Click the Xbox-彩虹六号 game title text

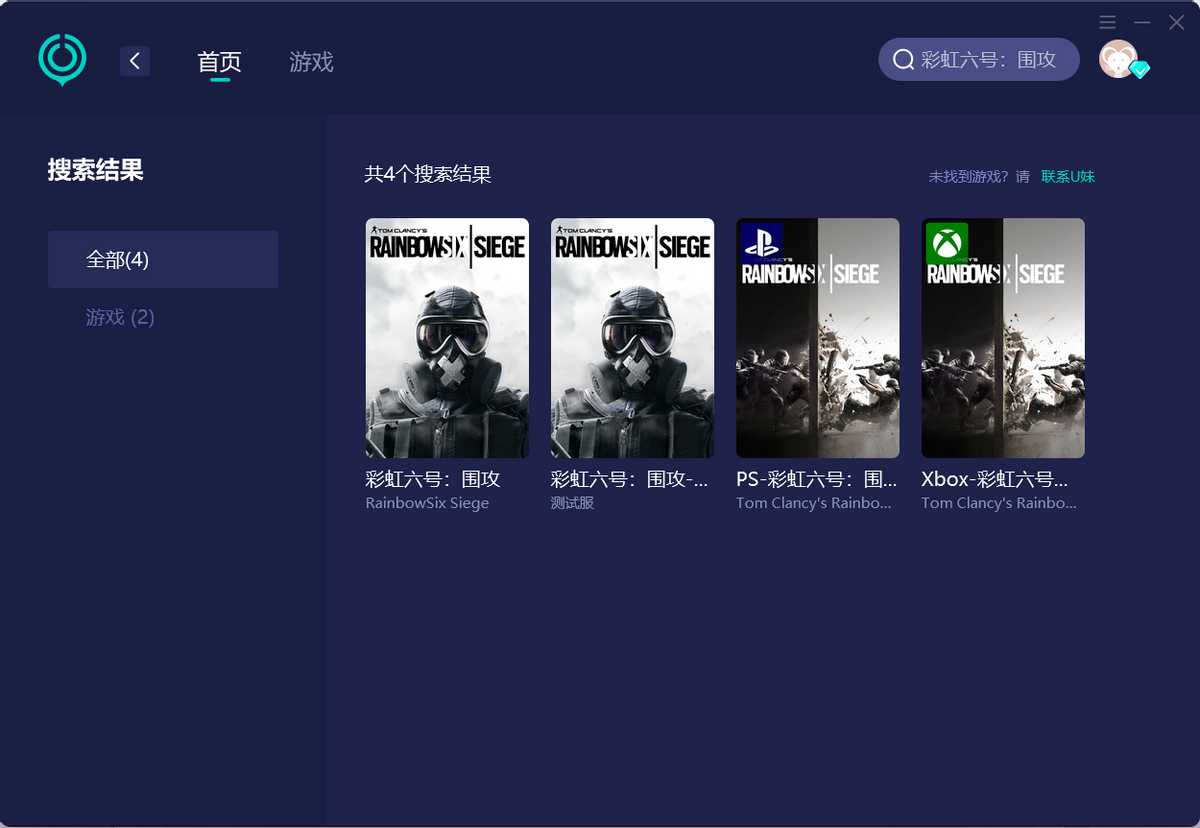pyautogui.click(x=994, y=479)
